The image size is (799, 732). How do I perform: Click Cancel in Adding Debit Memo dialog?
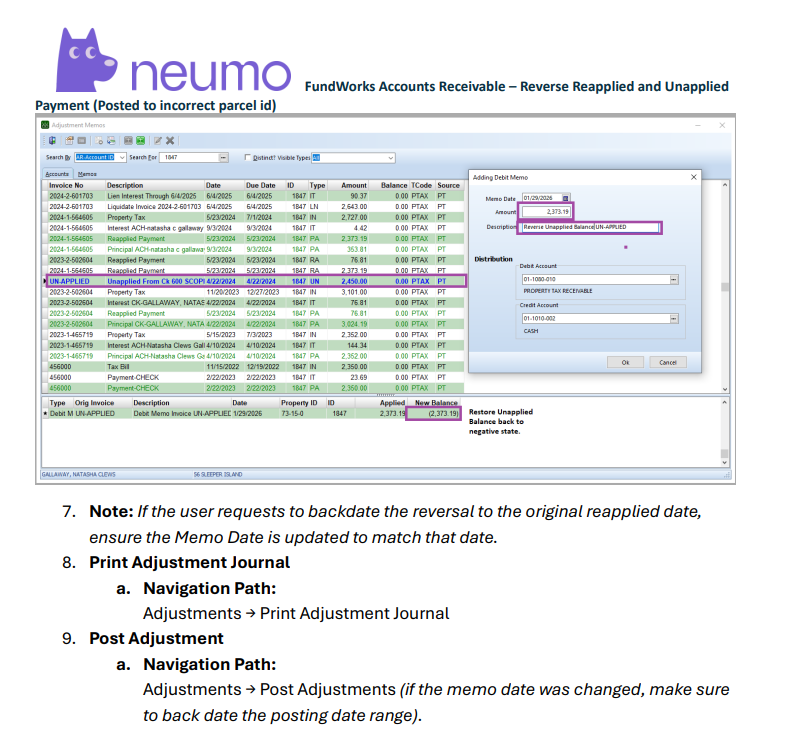[x=668, y=362]
